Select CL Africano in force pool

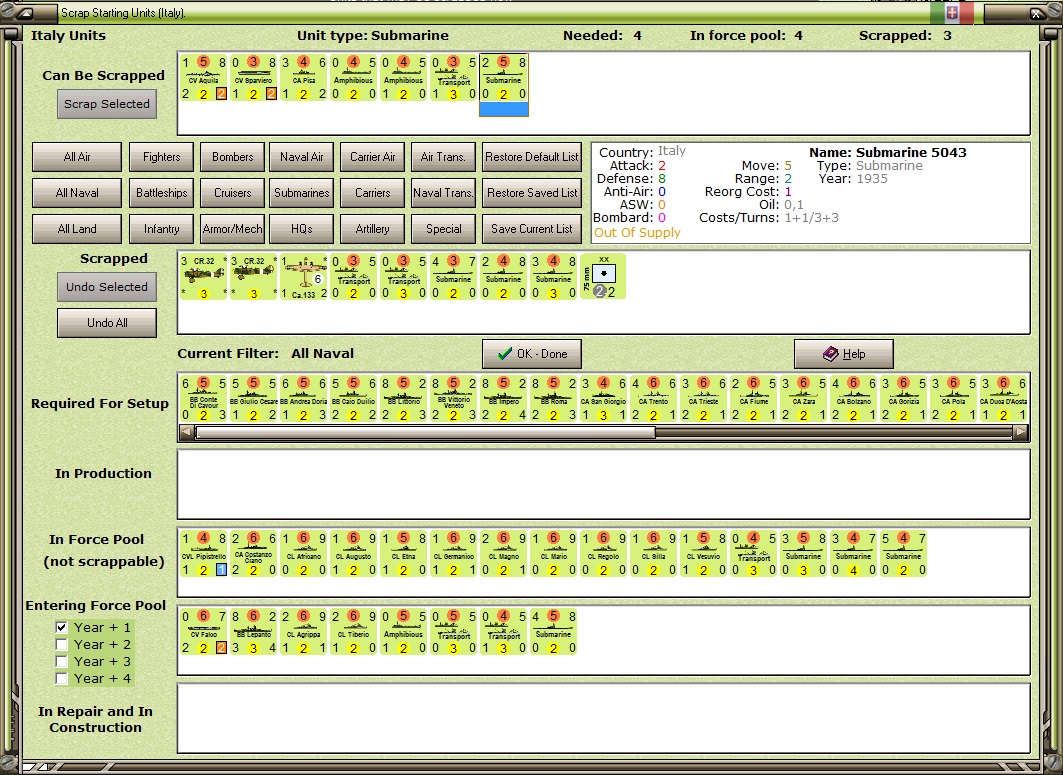tap(304, 554)
